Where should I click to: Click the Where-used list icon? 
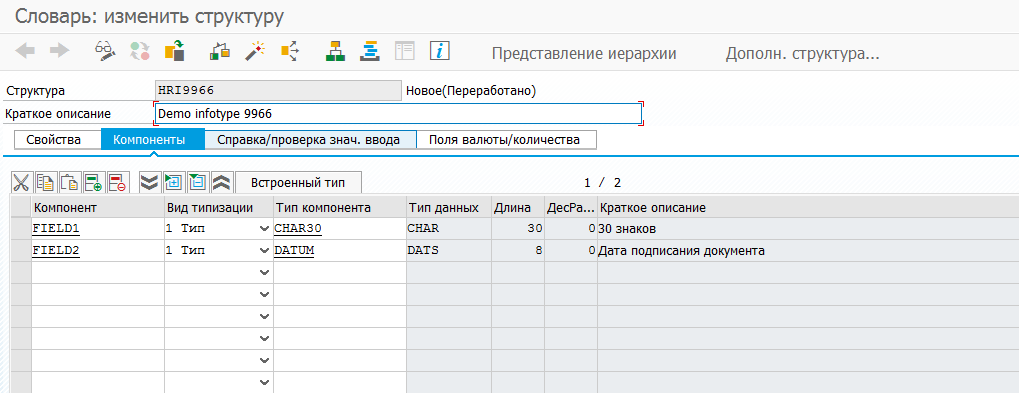(x=290, y=51)
